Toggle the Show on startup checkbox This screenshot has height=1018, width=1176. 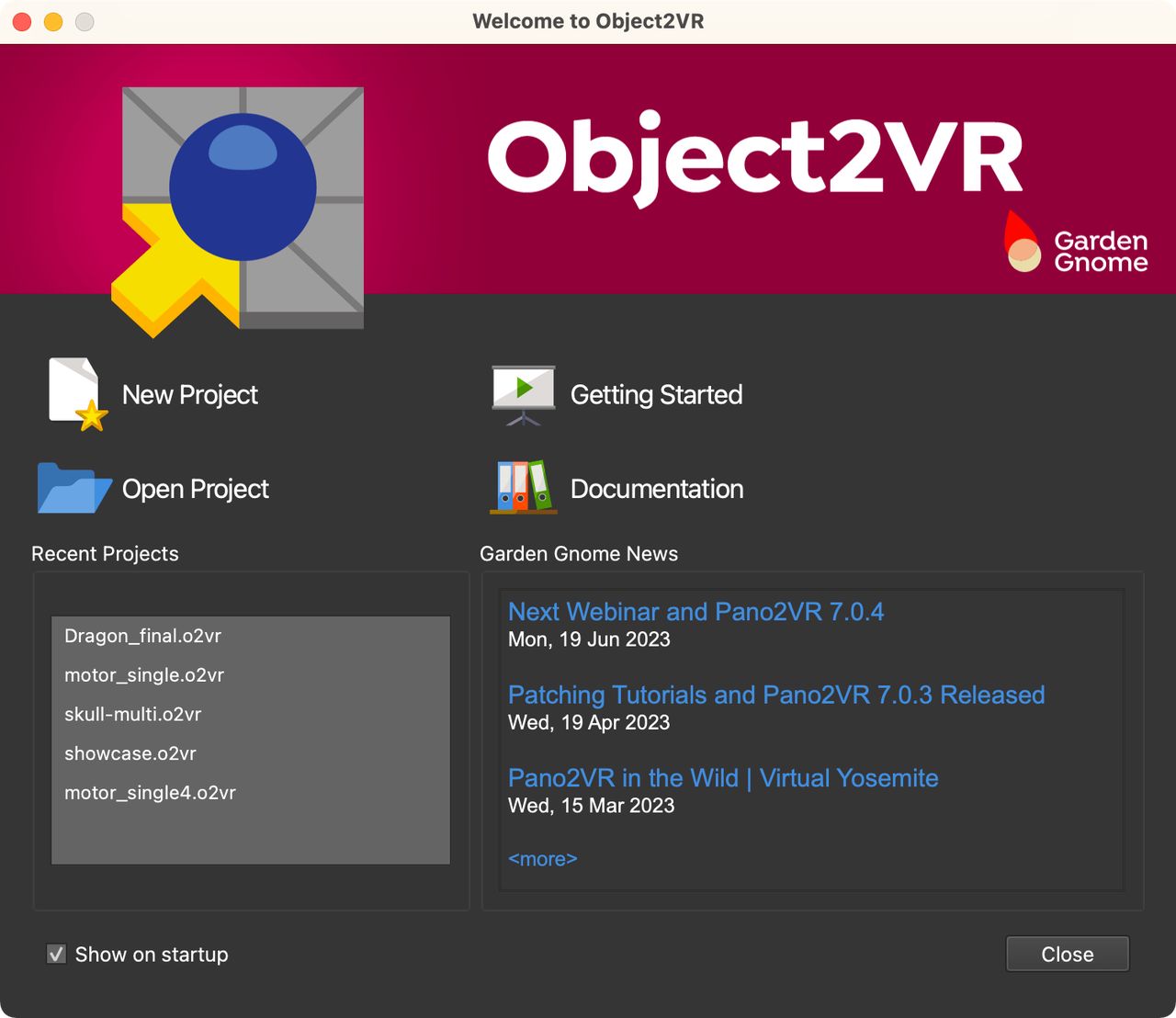pyautogui.click(x=56, y=954)
